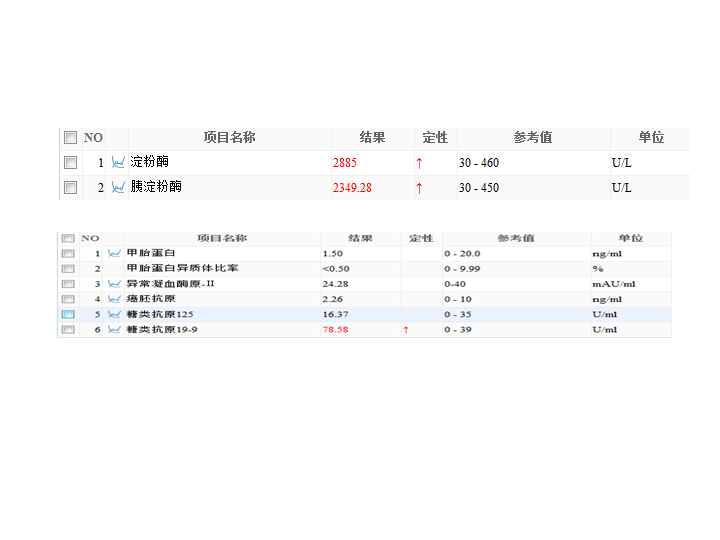Select the 淀粉酶 item name
The width and height of the screenshot is (720, 540).
point(150,162)
